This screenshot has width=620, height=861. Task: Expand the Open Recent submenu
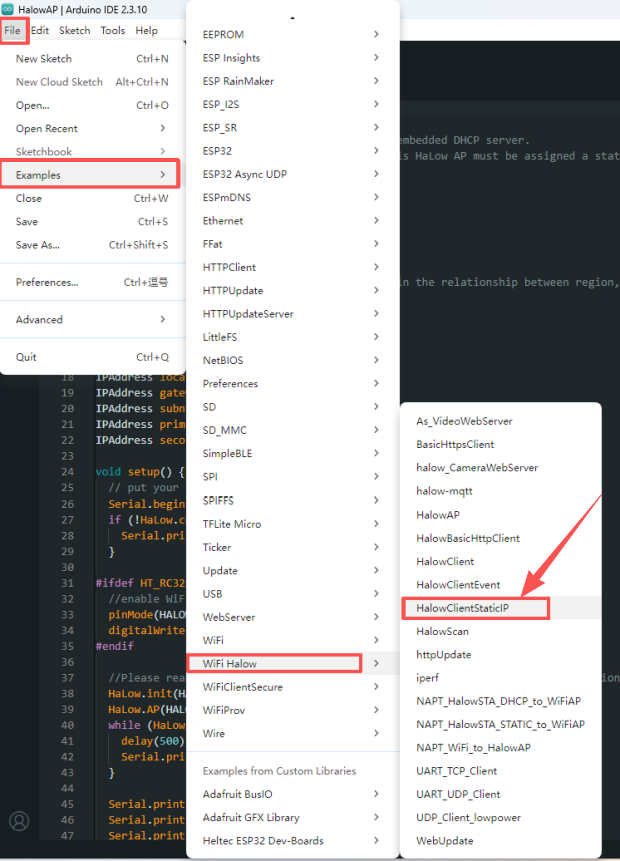(92, 128)
